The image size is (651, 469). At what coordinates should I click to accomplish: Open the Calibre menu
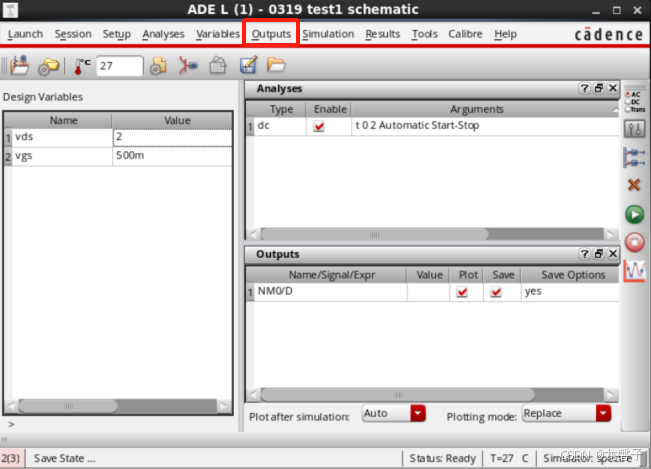[465, 34]
